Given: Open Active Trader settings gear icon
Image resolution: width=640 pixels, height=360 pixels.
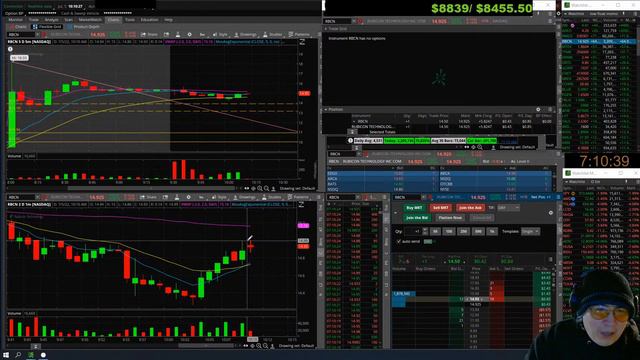Looking at the screenshot, I should pyautogui.click(x=551, y=213).
